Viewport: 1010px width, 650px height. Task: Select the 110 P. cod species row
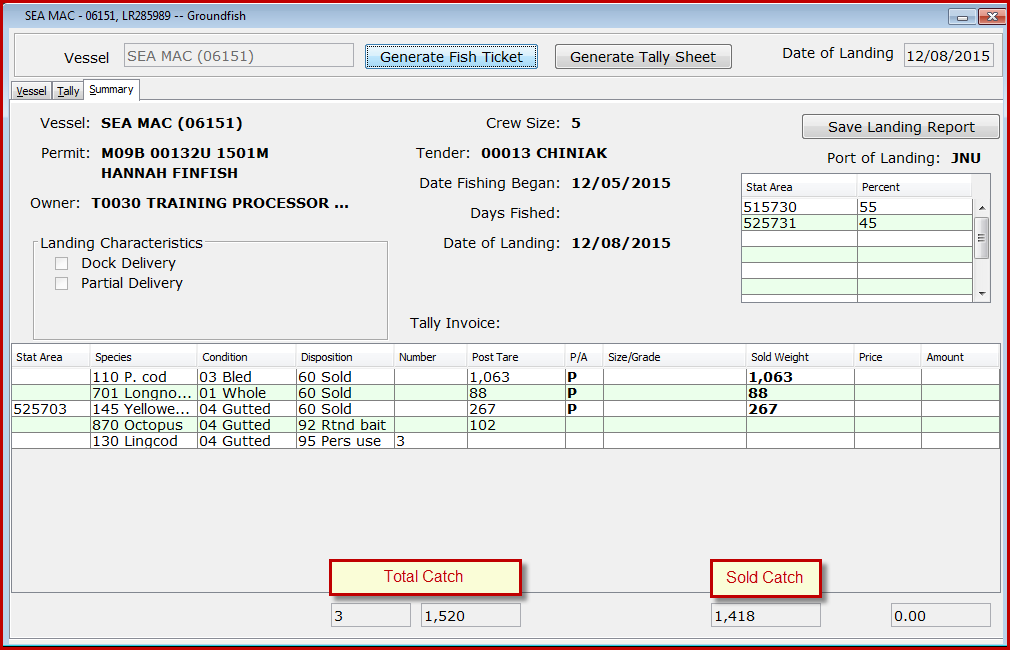143,377
